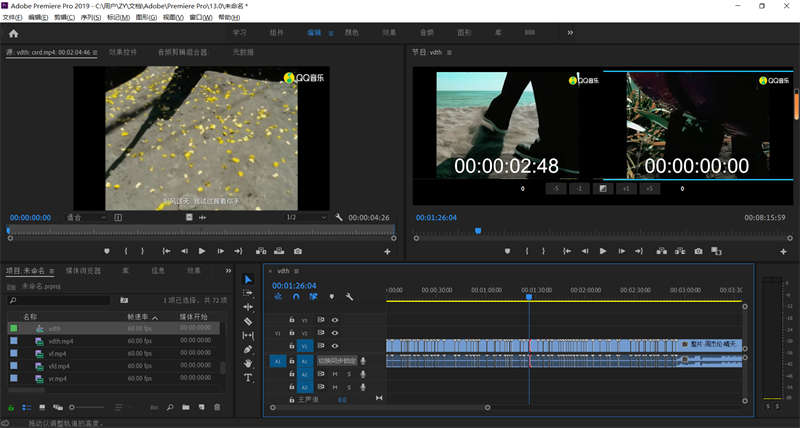This screenshot has width=800, height=428.
Task: Open the 1/2 playback resolution dropdown
Action: (x=305, y=217)
